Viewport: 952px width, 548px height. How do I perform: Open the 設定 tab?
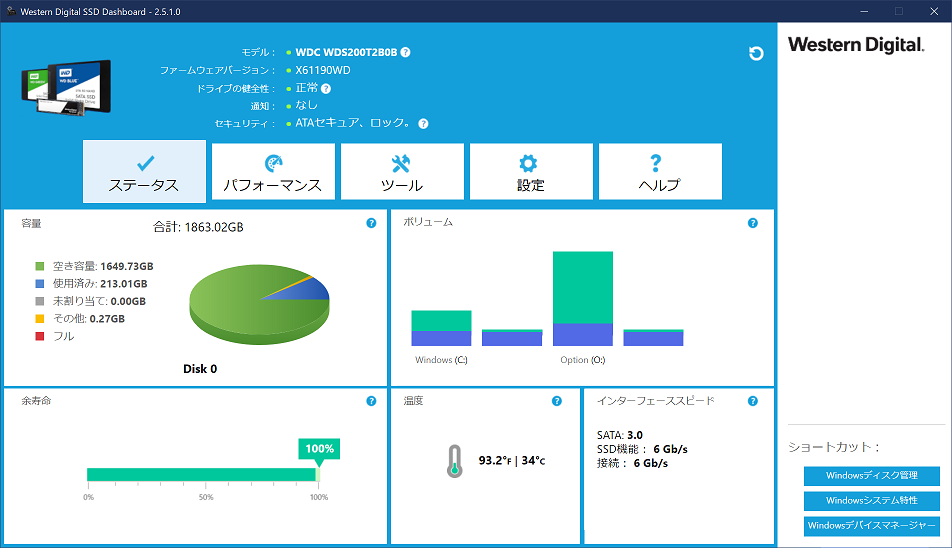[531, 172]
